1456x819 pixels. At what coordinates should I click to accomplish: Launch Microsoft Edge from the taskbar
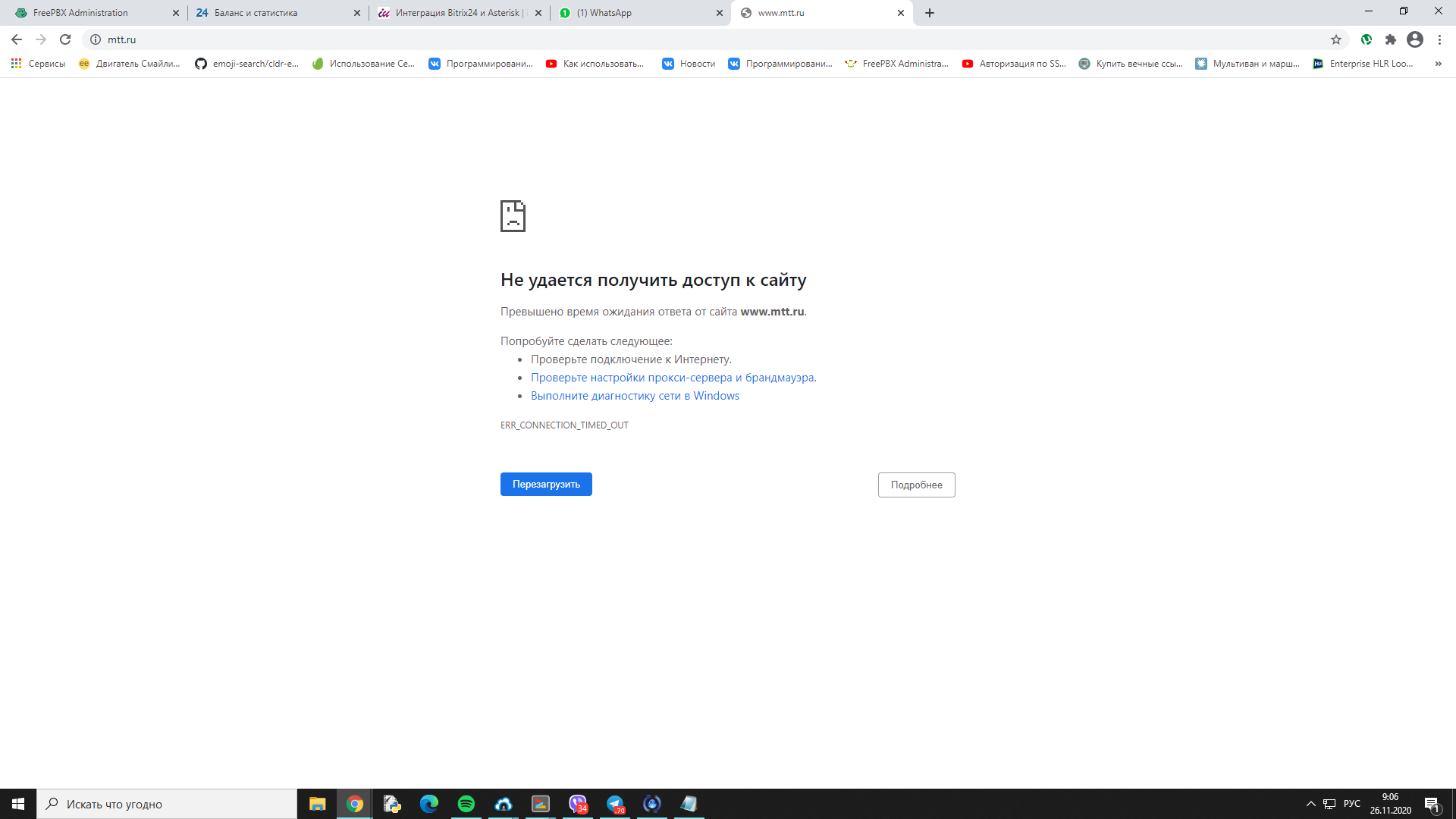coord(428,804)
